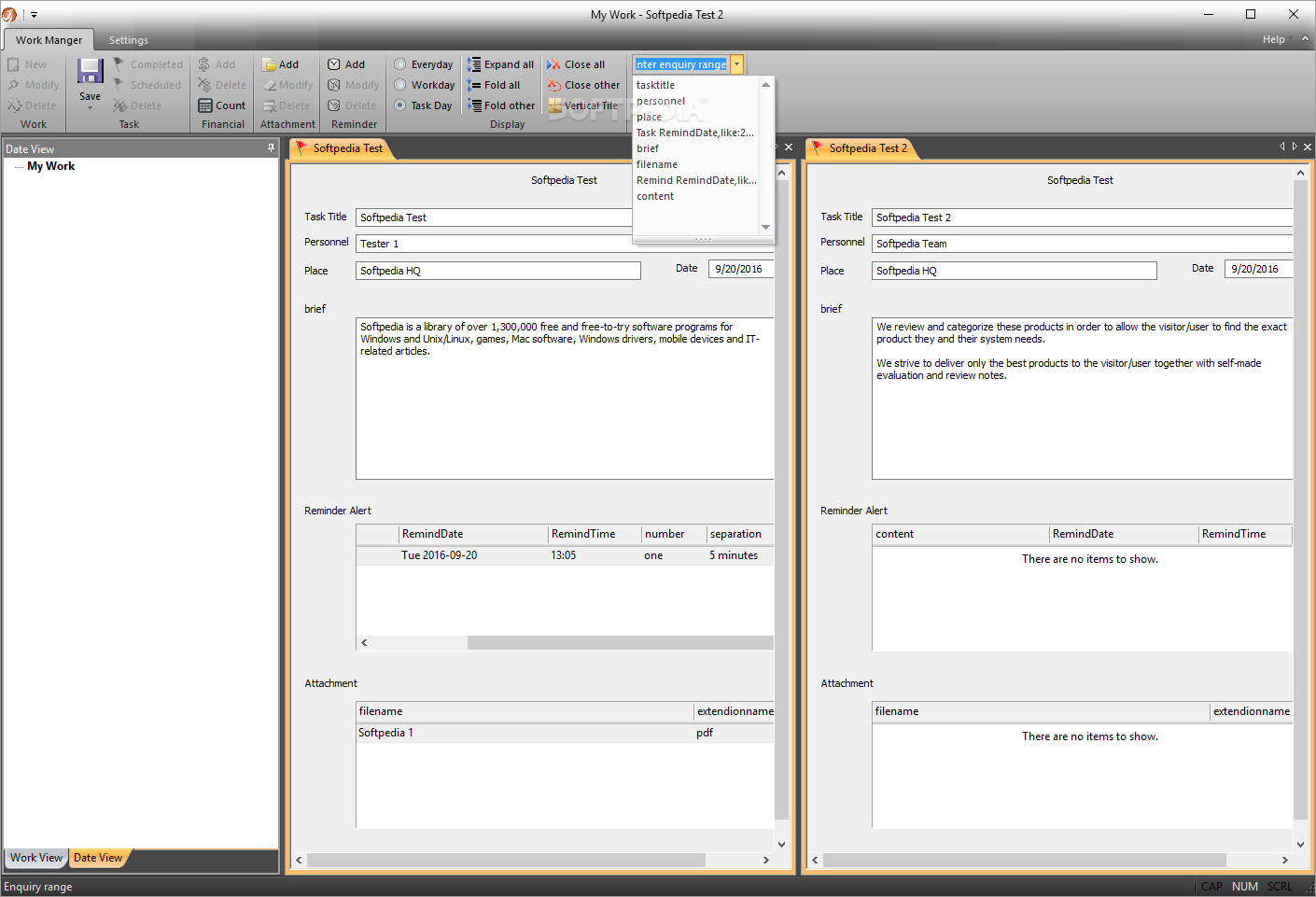Delete the selected attachment
The height and width of the screenshot is (897, 1316).
tap(286, 105)
